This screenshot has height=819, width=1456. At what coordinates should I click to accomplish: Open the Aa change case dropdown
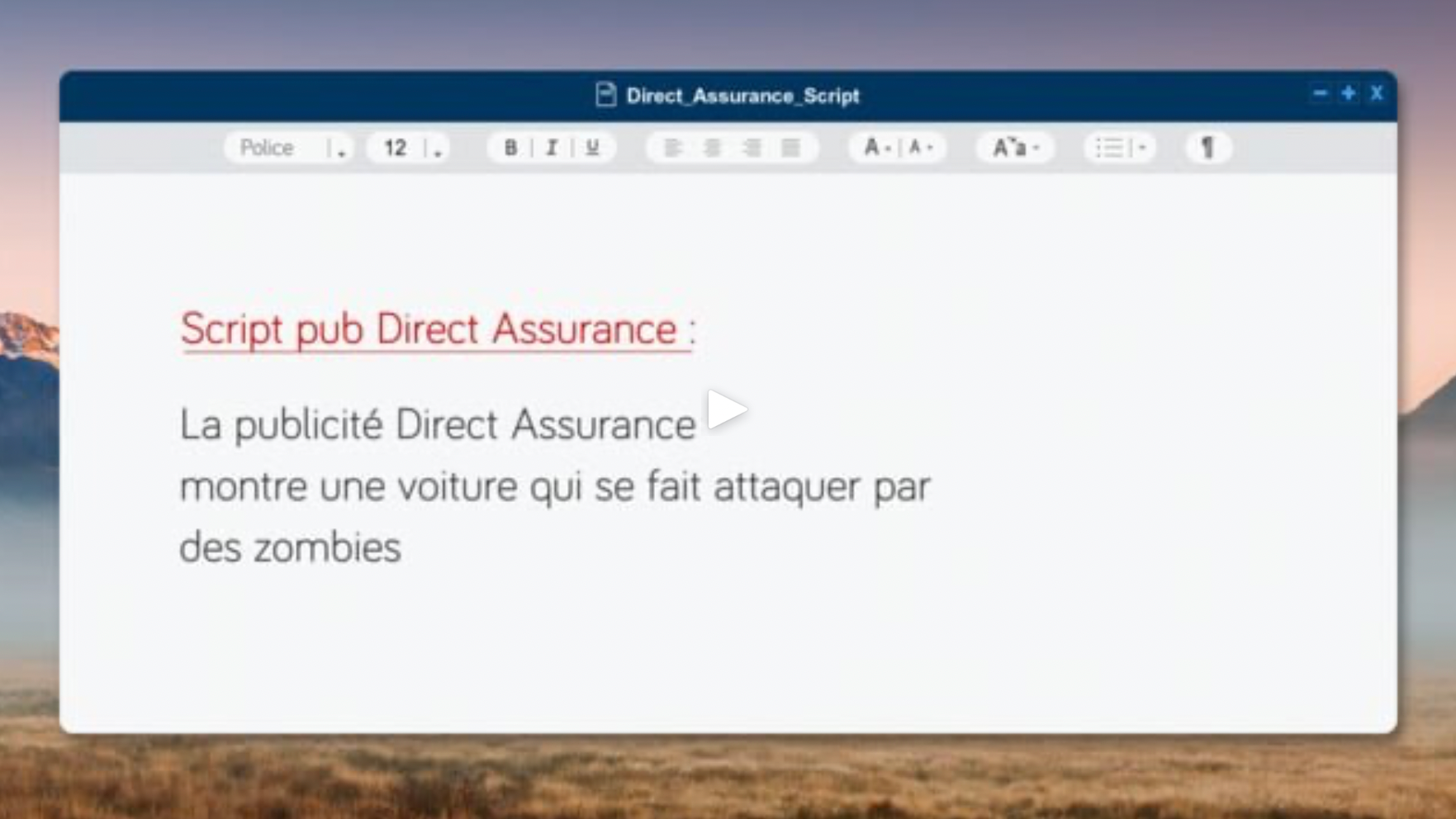(1016, 148)
